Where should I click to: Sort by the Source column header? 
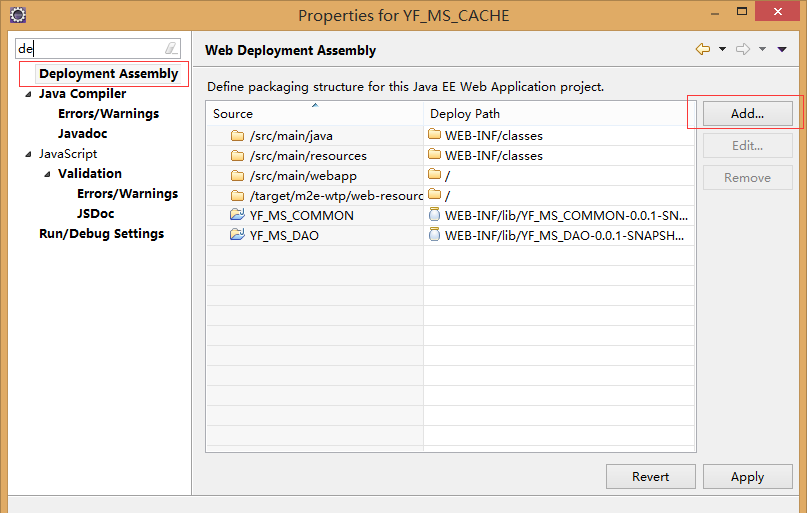[315, 113]
